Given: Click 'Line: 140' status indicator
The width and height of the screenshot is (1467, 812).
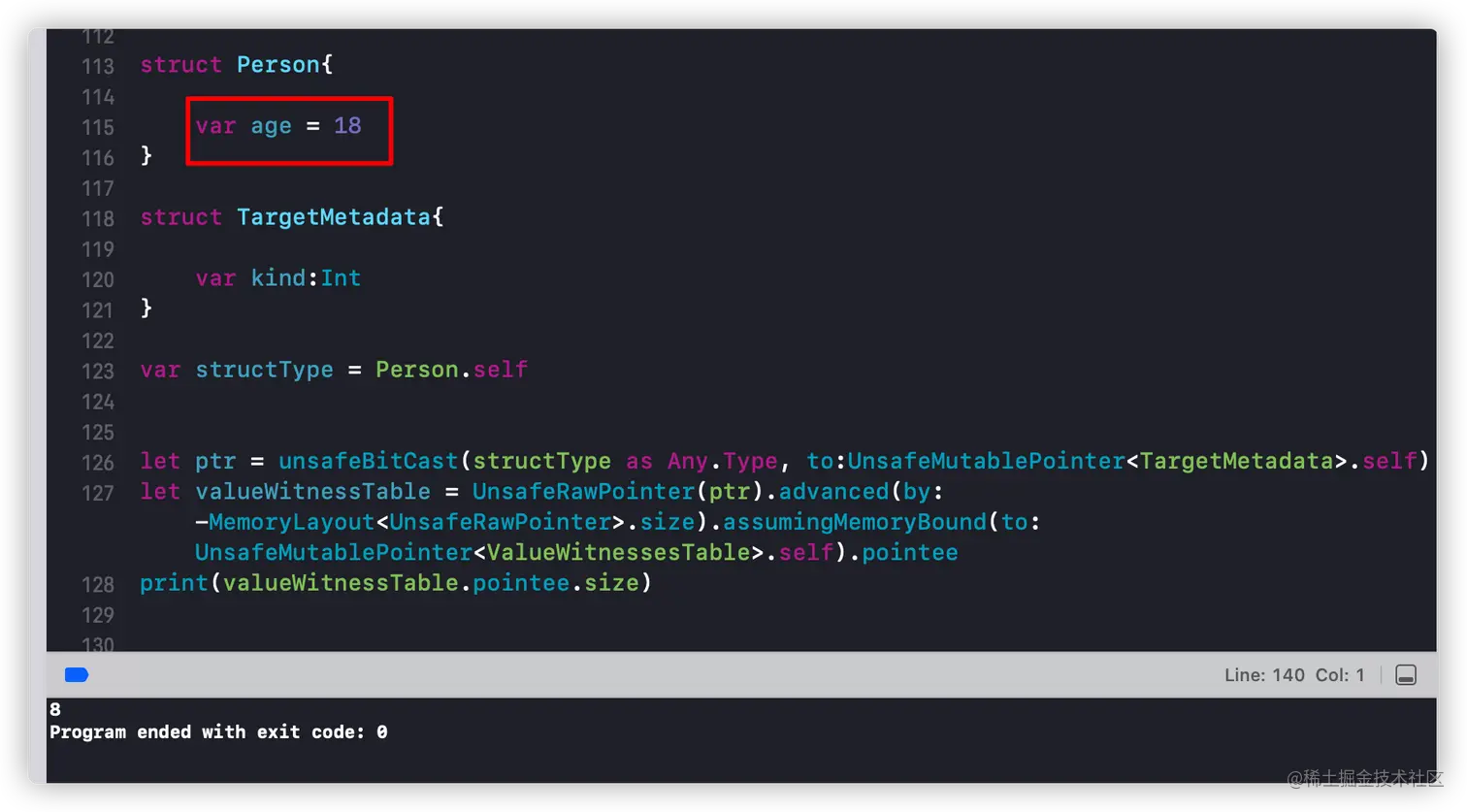Looking at the screenshot, I should (x=1264, y=675).
